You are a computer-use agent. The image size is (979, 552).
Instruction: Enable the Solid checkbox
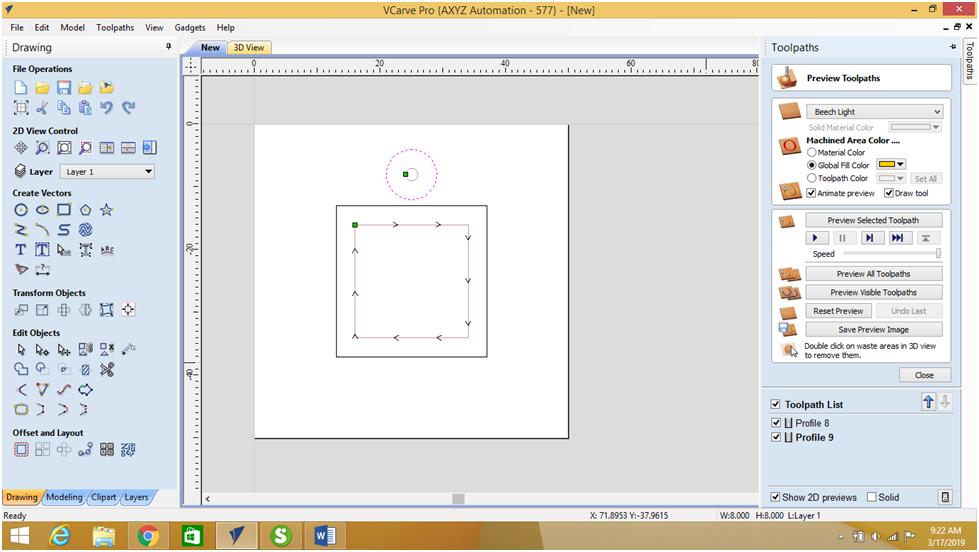[x=872, y=497]
